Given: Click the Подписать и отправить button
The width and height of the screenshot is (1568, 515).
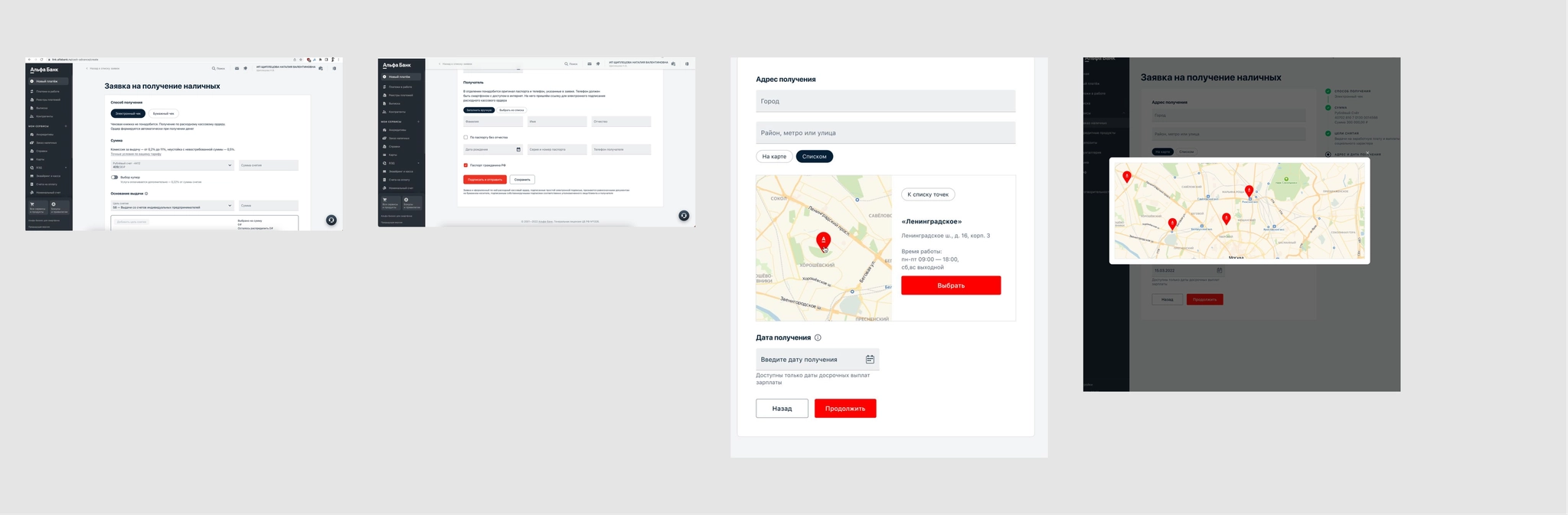Looking at the screenshot, I should click(x=485, y=180).
